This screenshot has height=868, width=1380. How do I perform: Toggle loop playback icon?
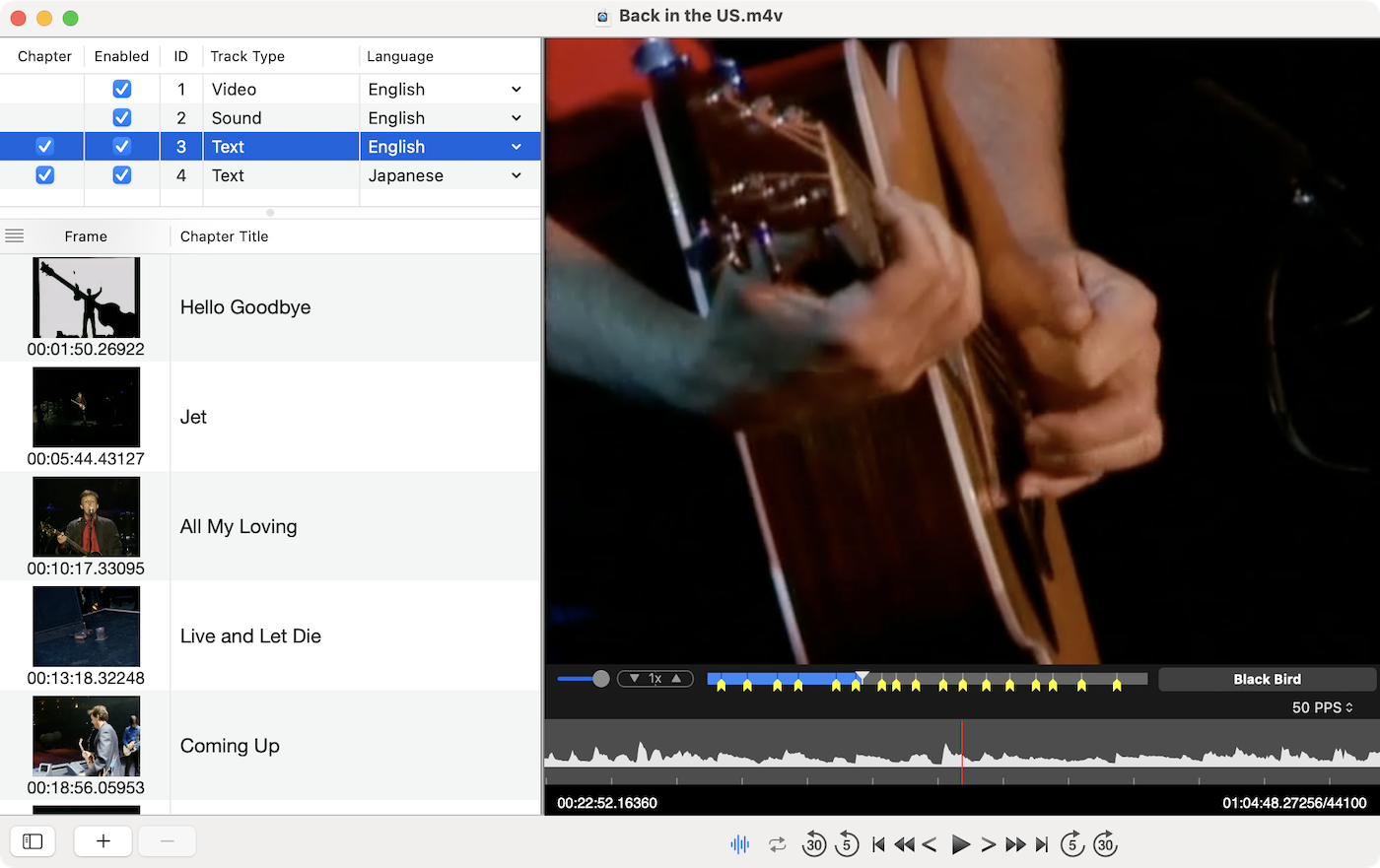[778, 844]
